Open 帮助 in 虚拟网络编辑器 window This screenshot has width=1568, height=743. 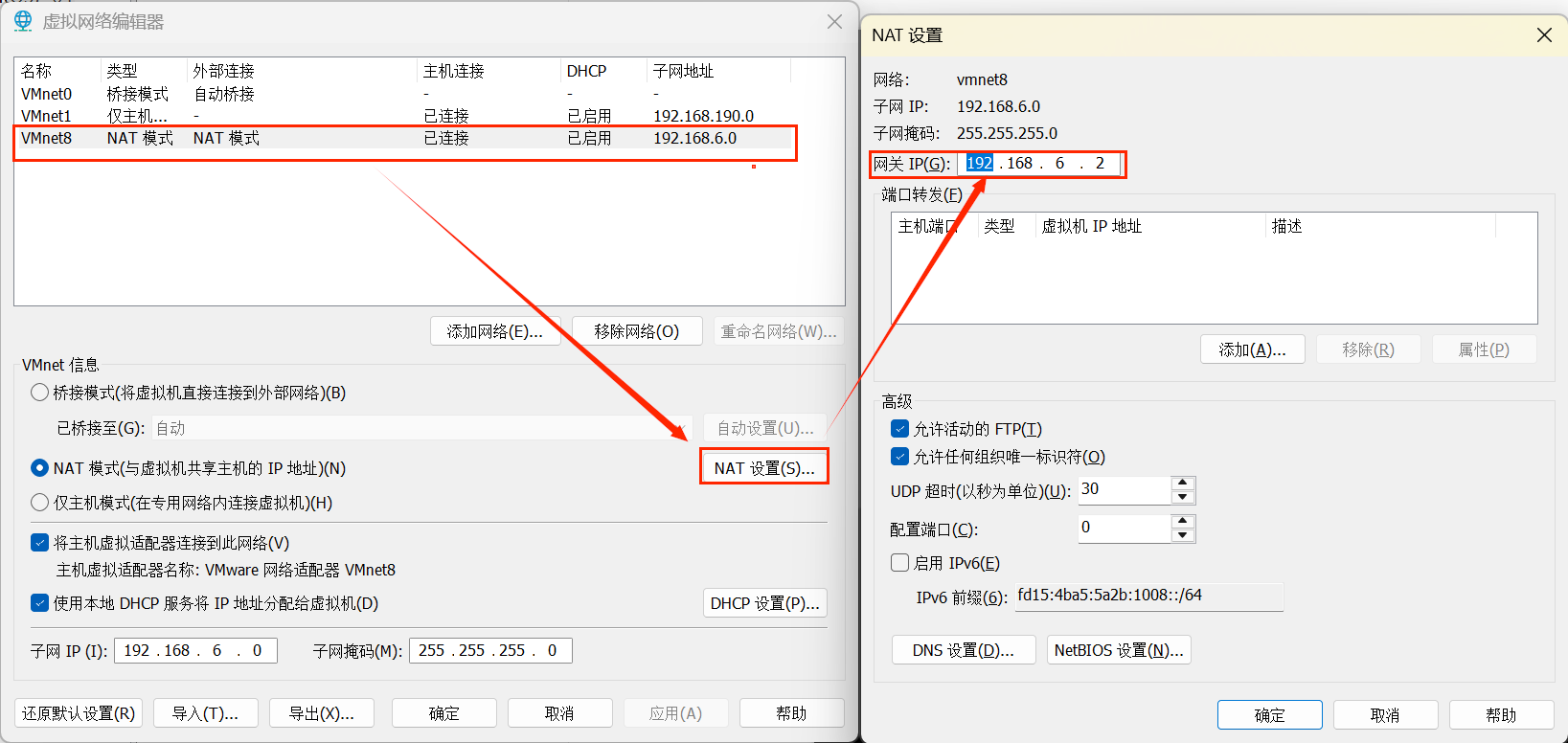pyautogui.click(x=791, y=713)
